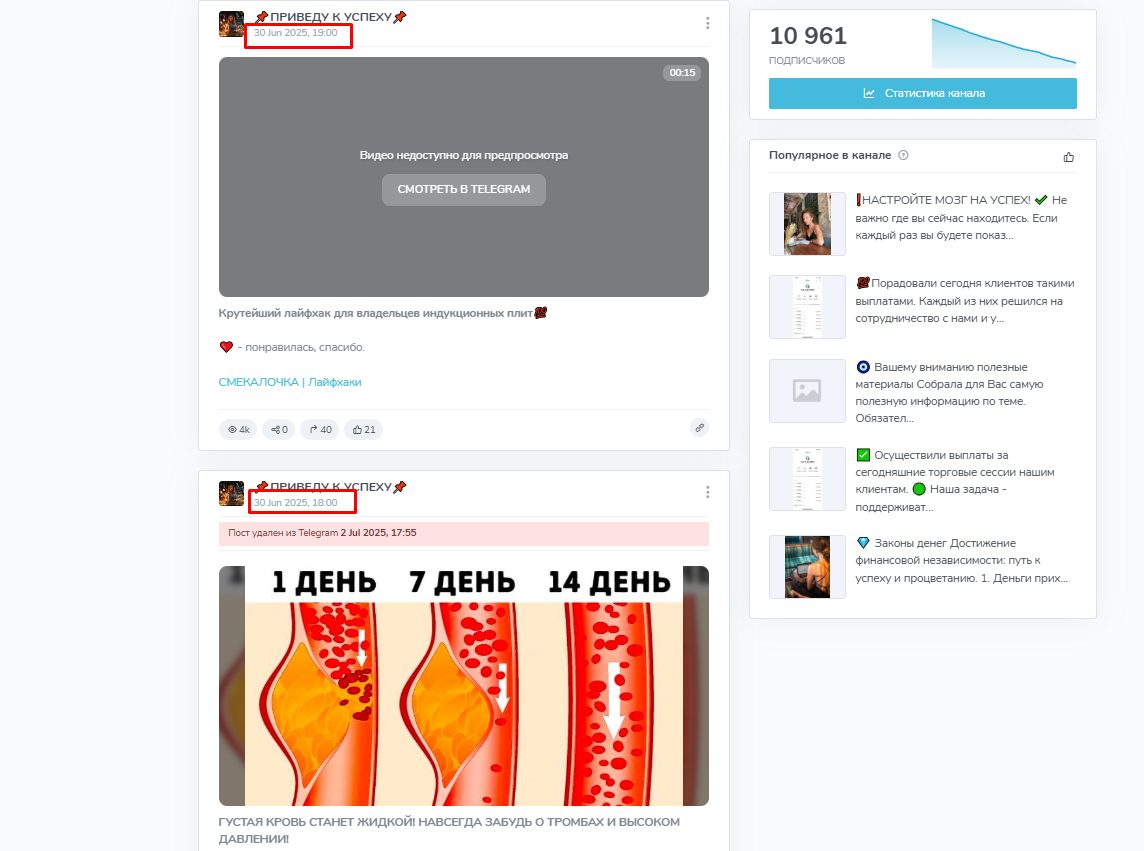Open the Осуществили выплаты post text
The image size is (1144, 851).
(x=955, y=481)
